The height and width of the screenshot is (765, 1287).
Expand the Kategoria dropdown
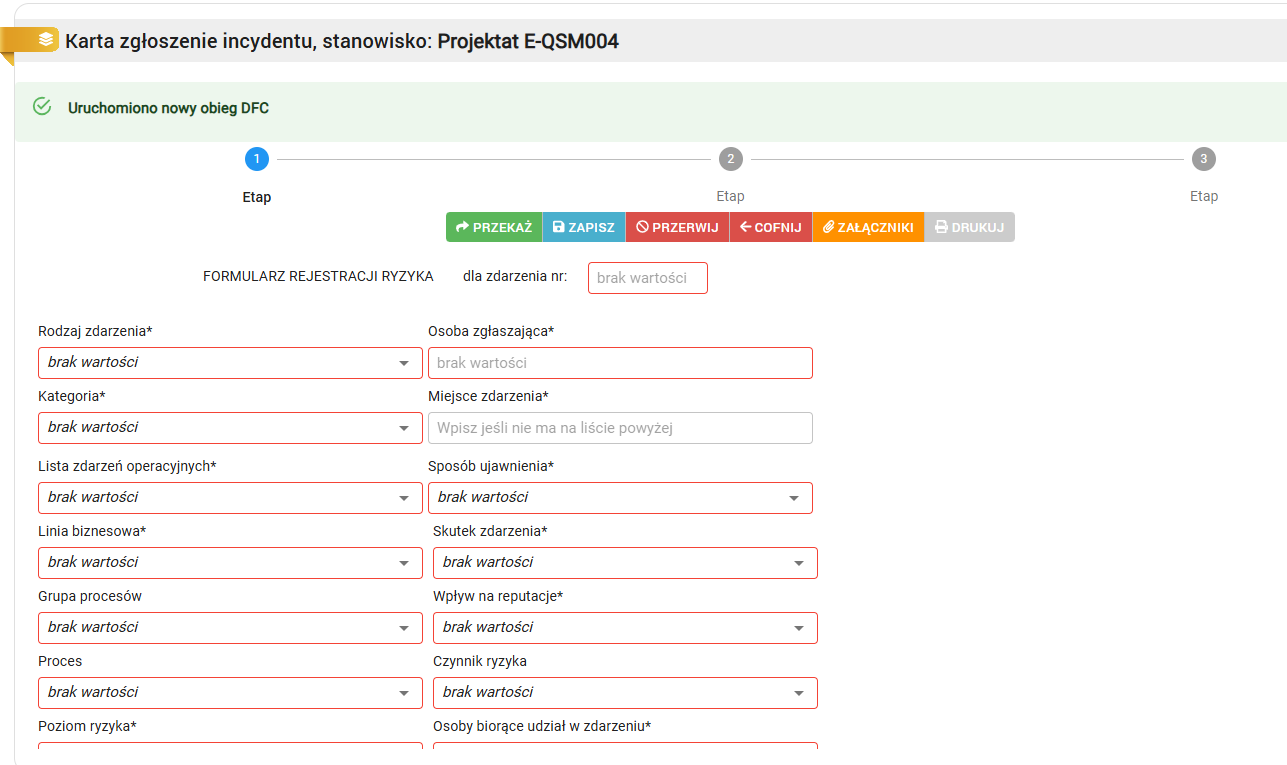click(x=230, y=428)
